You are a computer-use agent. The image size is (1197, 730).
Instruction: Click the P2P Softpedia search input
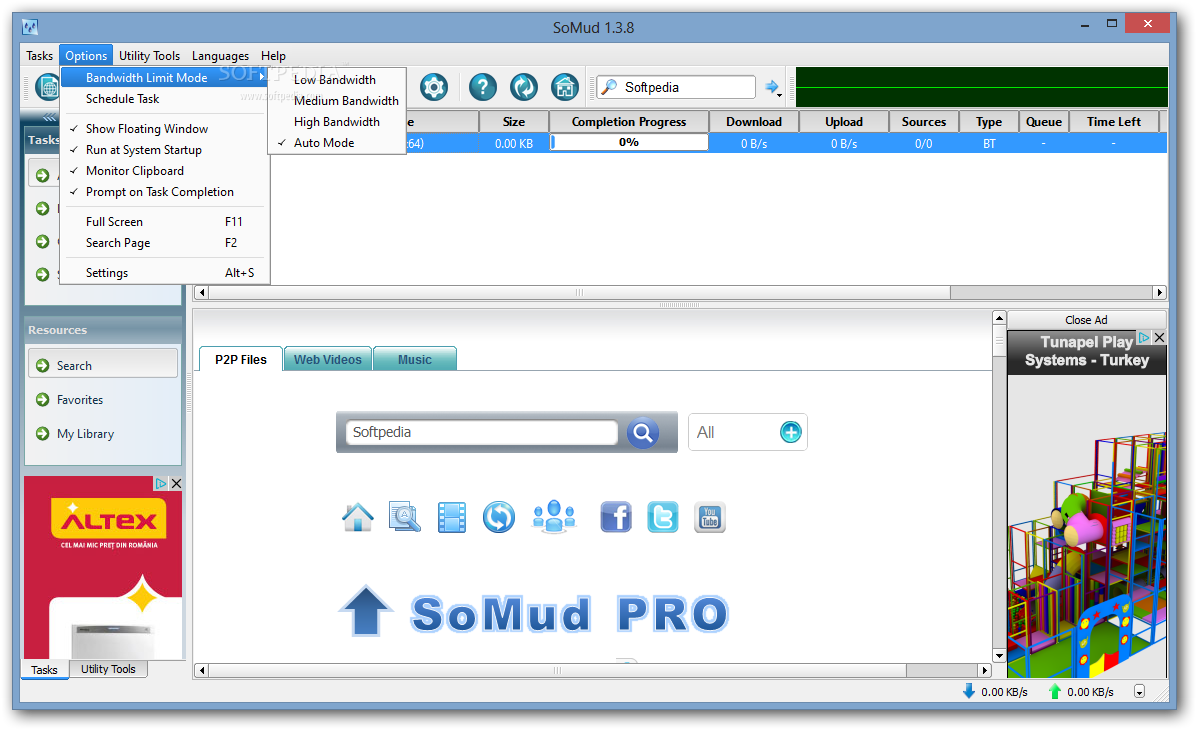482,432
